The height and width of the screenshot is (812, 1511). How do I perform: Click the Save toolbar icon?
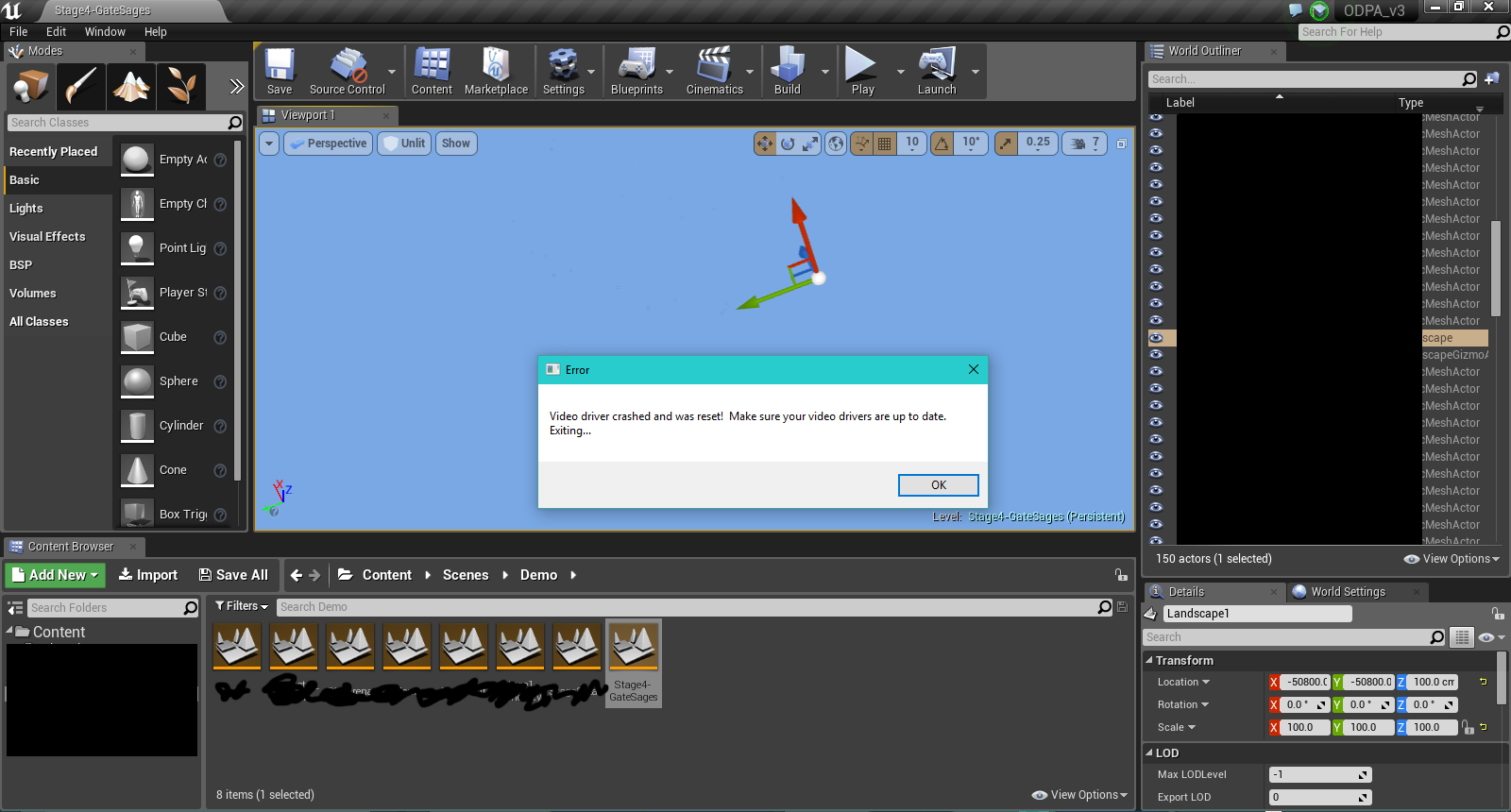[280, 71]
